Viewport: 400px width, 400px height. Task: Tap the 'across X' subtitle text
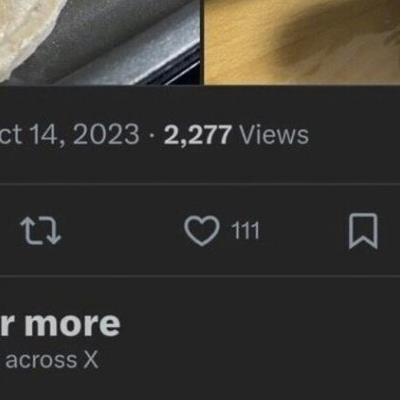pos(52,360)
